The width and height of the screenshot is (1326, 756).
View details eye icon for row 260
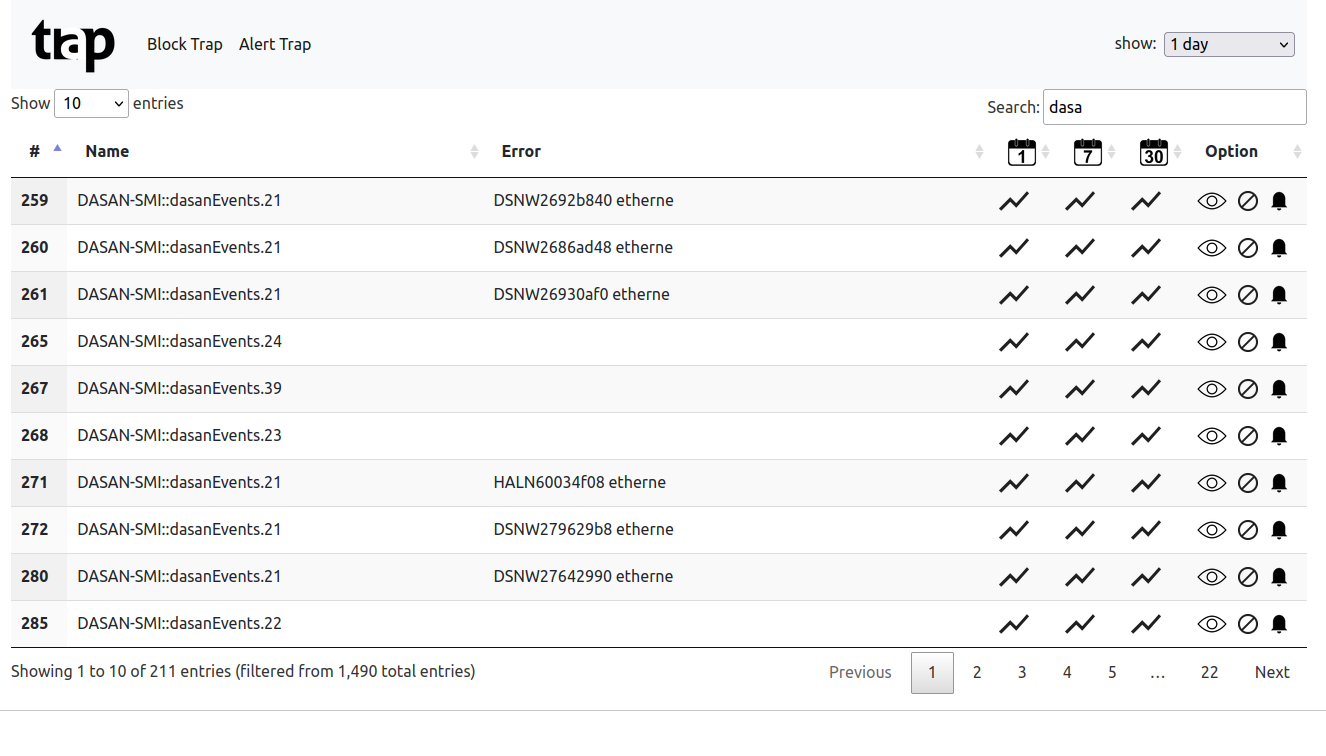click(x=1211, y=248)
